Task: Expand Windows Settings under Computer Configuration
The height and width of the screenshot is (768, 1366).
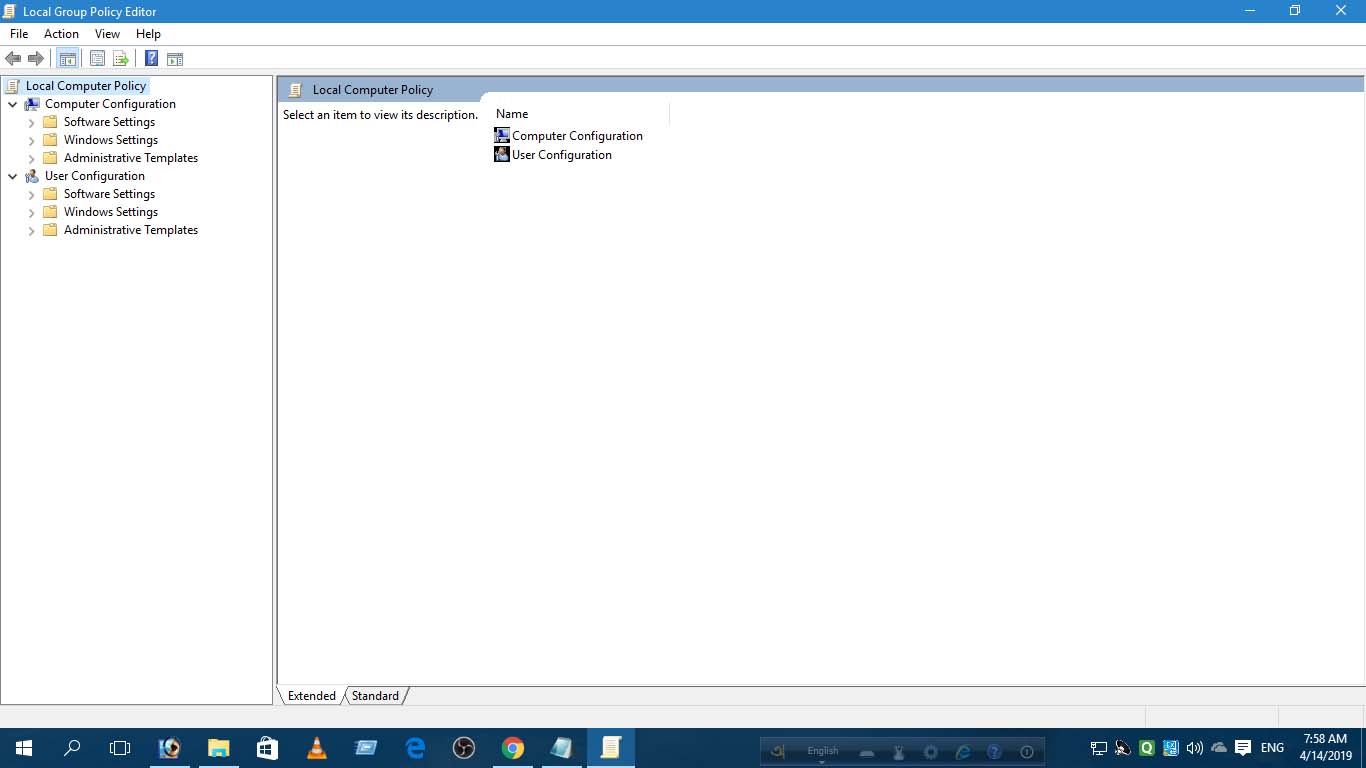Action: point(31,140)
